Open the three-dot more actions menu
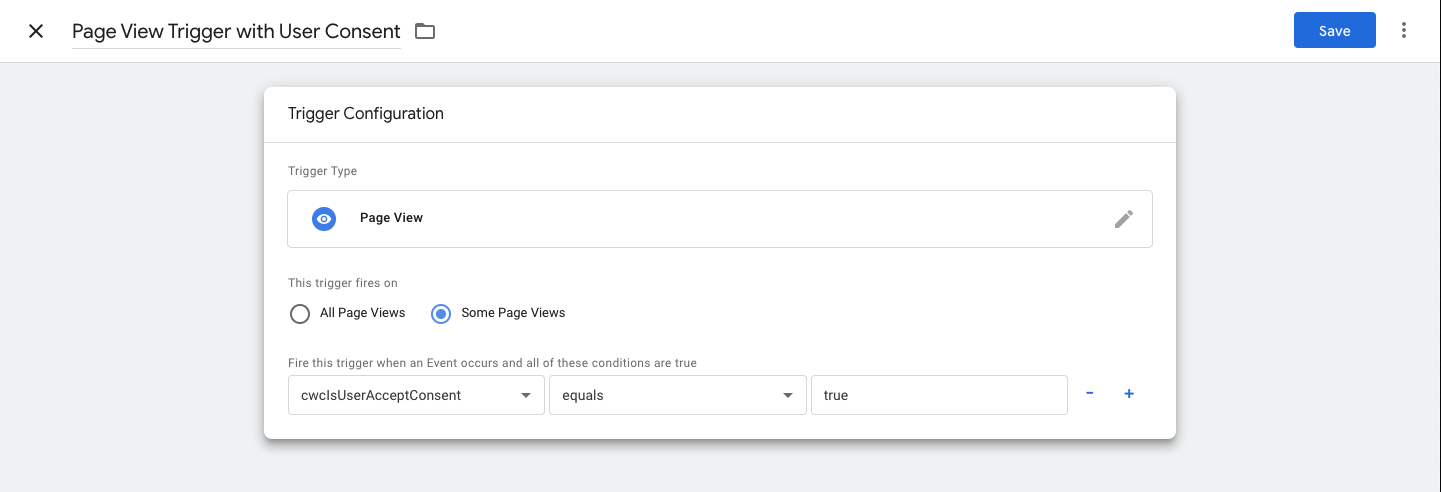 click(1404, 30)
